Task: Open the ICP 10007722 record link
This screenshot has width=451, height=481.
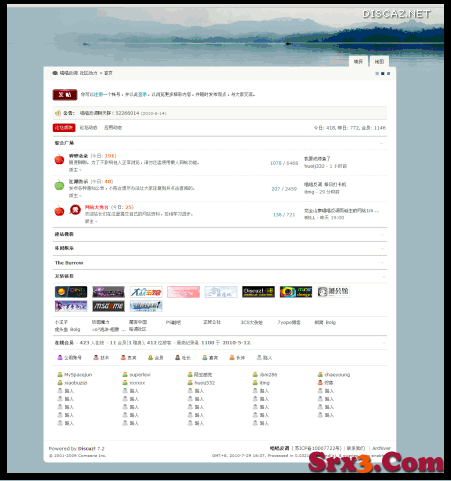Action: point(318,448)
